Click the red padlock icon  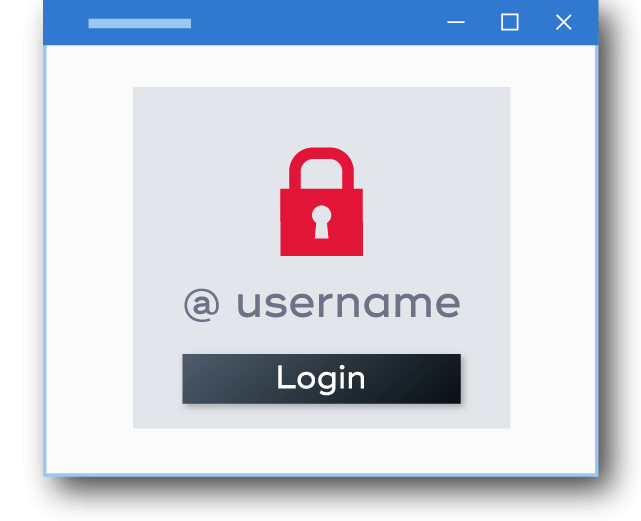[x=321, y=202]
